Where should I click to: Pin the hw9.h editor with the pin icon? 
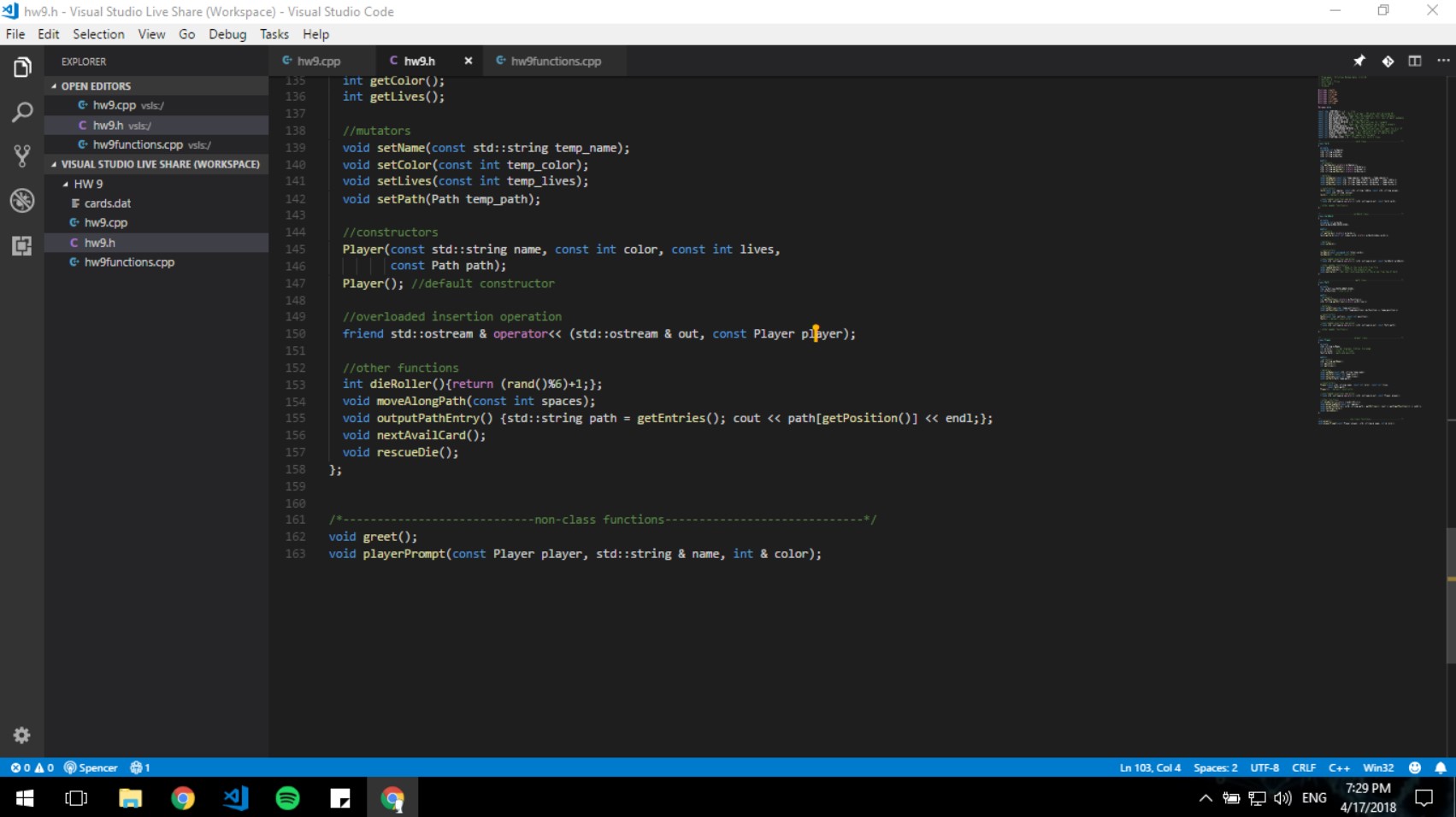[x=1359, y=61]
